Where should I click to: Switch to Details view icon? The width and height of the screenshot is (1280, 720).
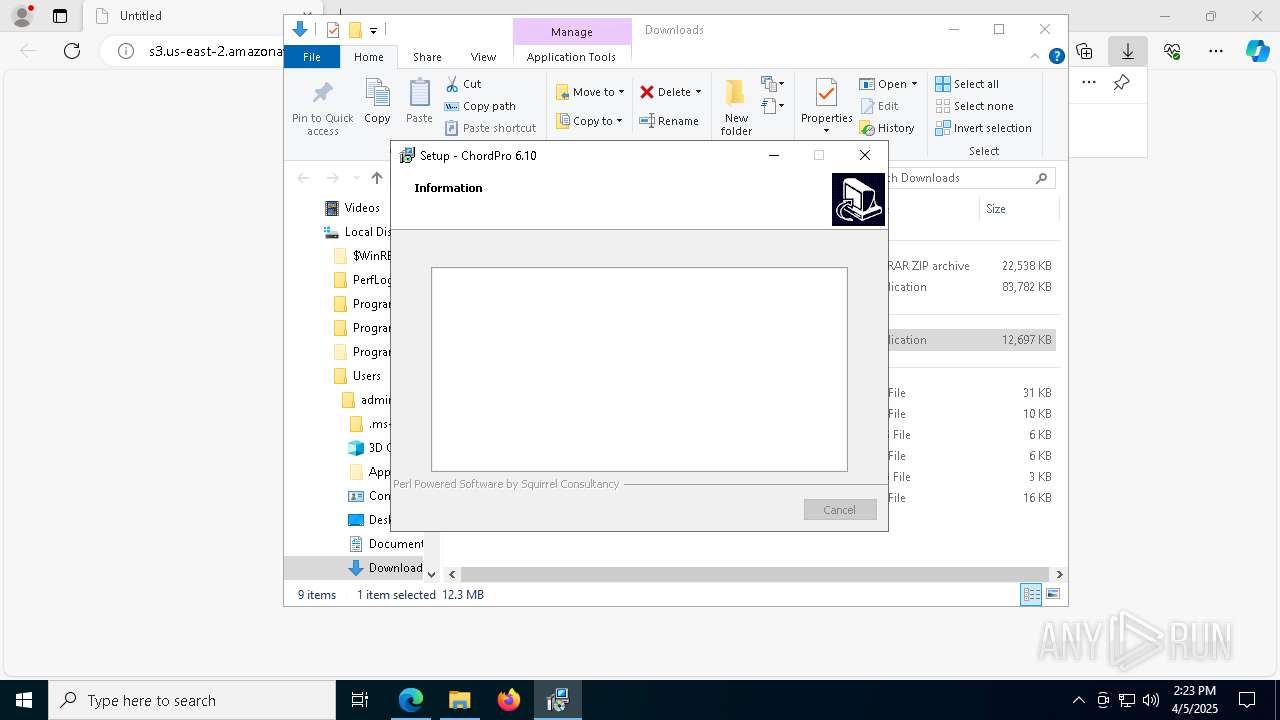(1031, 595)
